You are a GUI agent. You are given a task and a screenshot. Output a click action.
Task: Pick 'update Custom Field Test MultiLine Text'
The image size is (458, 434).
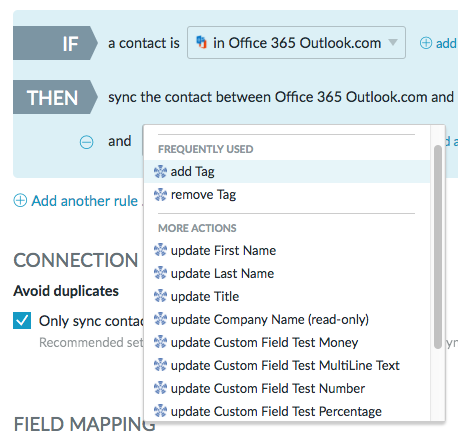tap(287, 365)
